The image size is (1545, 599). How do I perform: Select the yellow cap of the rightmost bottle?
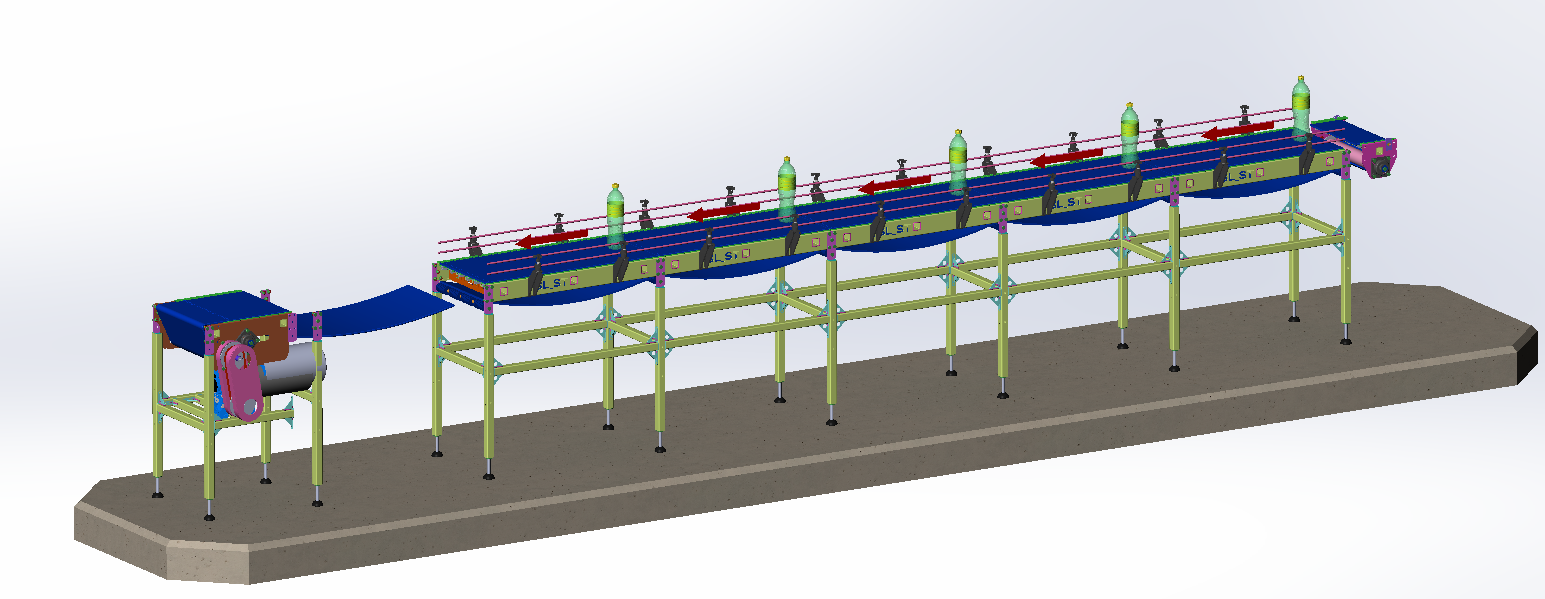[1300, 78]
